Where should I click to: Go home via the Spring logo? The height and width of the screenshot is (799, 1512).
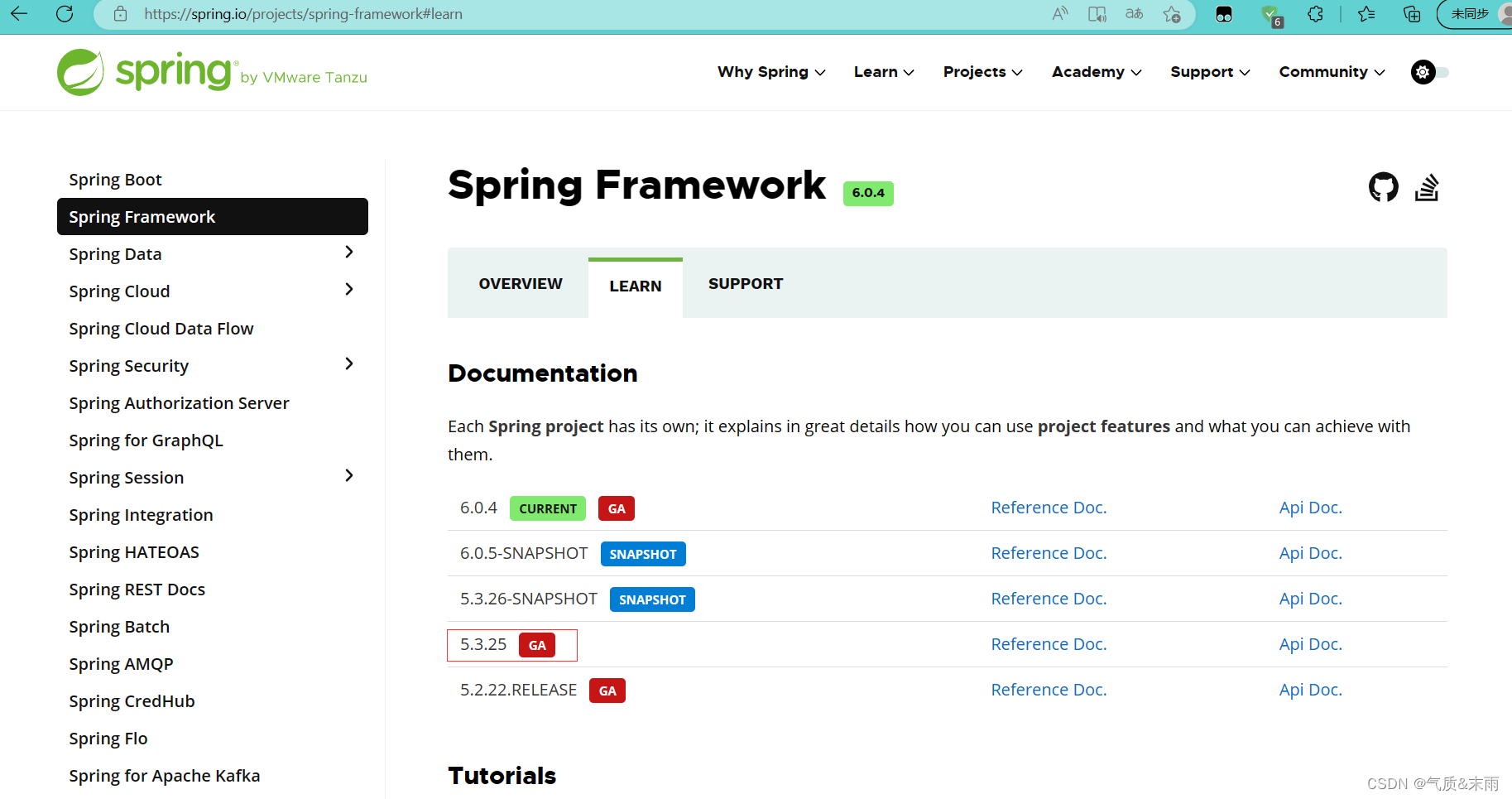[212, 72]
